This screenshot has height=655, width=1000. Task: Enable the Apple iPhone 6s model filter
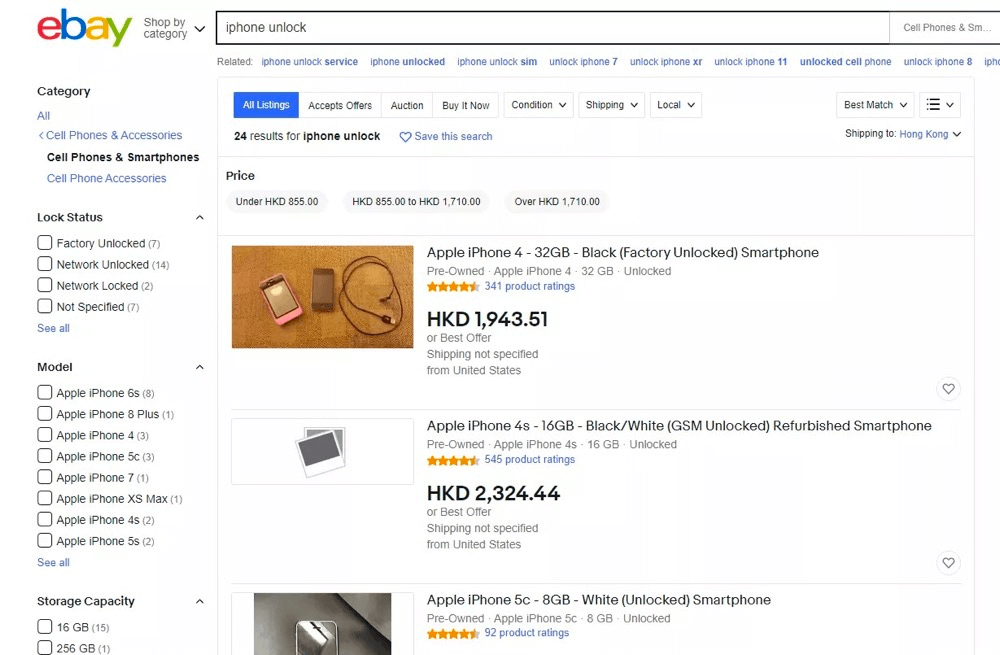pos(45,393)
